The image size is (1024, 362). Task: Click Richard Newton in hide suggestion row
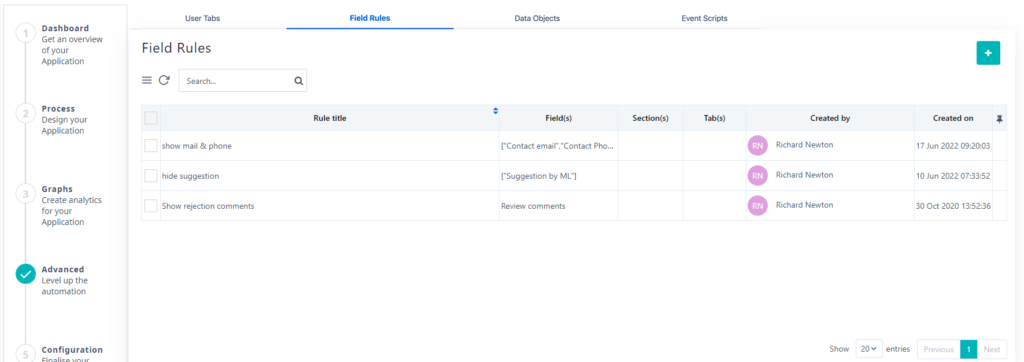coord(805,174)
